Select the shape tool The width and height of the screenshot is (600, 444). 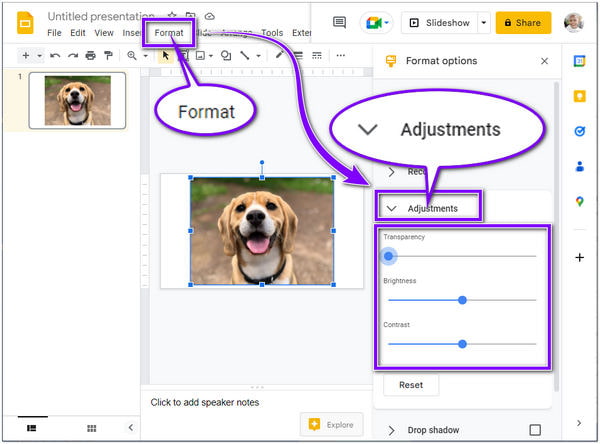[226, 56]
